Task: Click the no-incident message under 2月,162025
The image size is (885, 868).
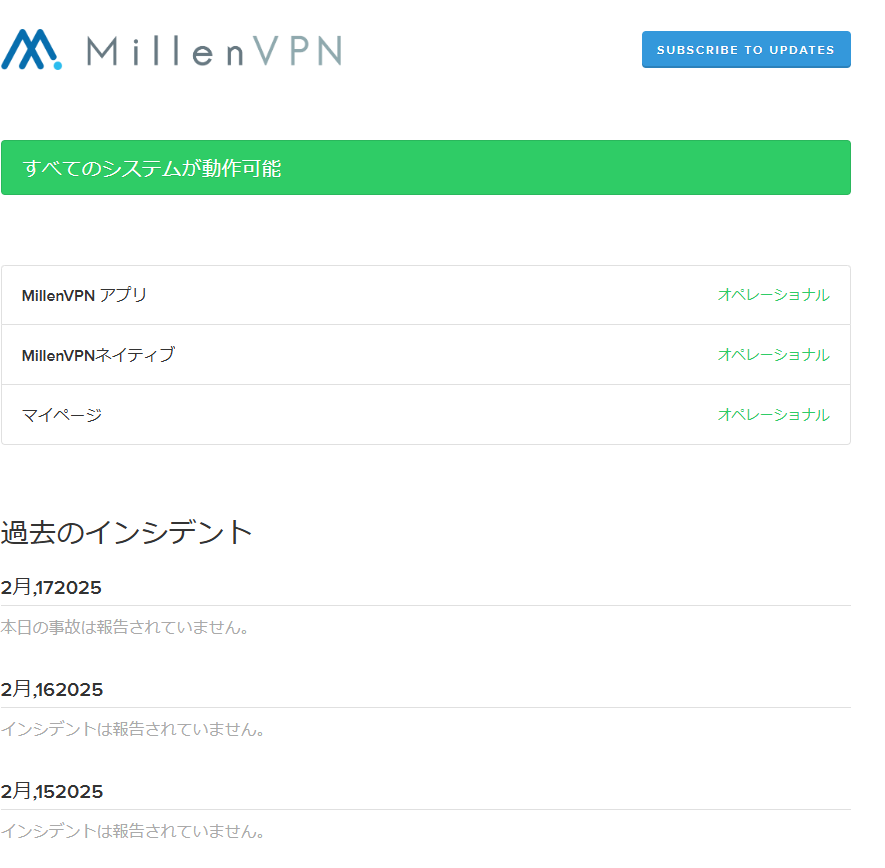Action: 132,730
